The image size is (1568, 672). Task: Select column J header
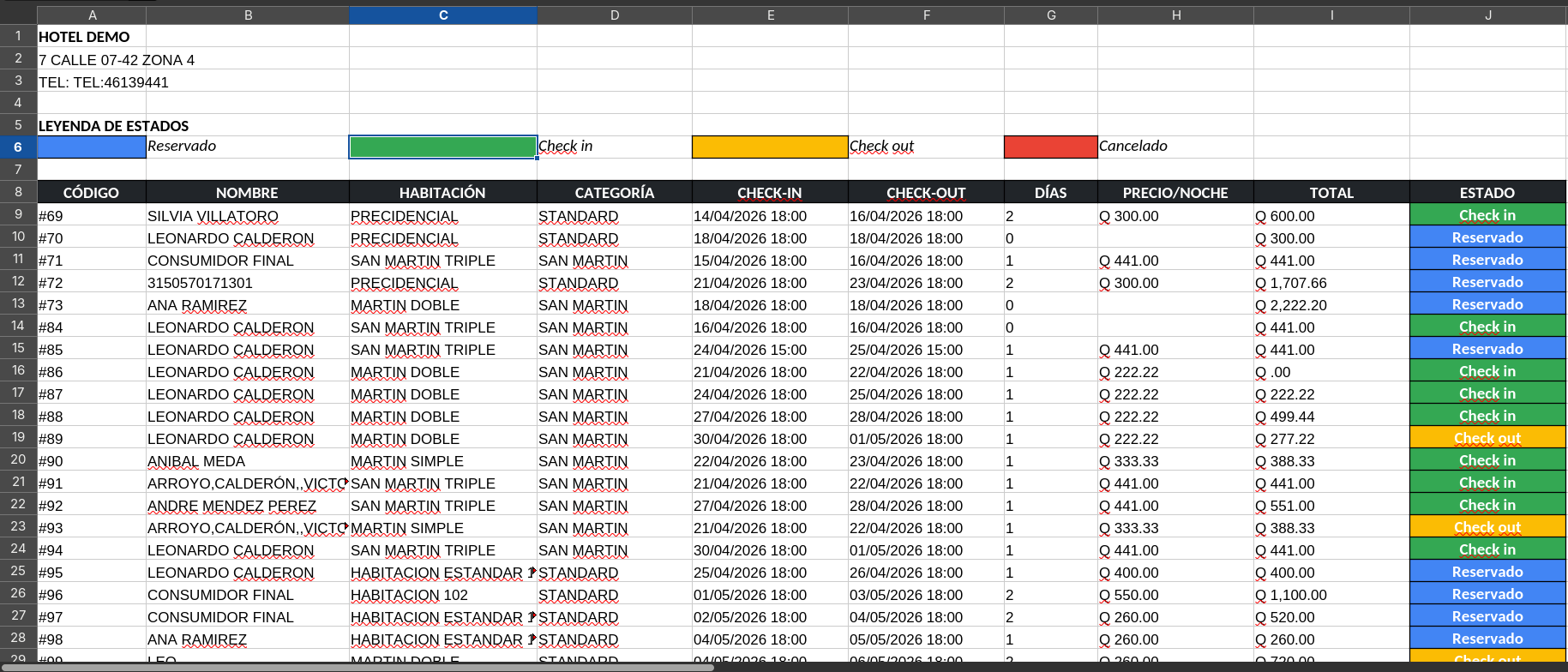1487,15
